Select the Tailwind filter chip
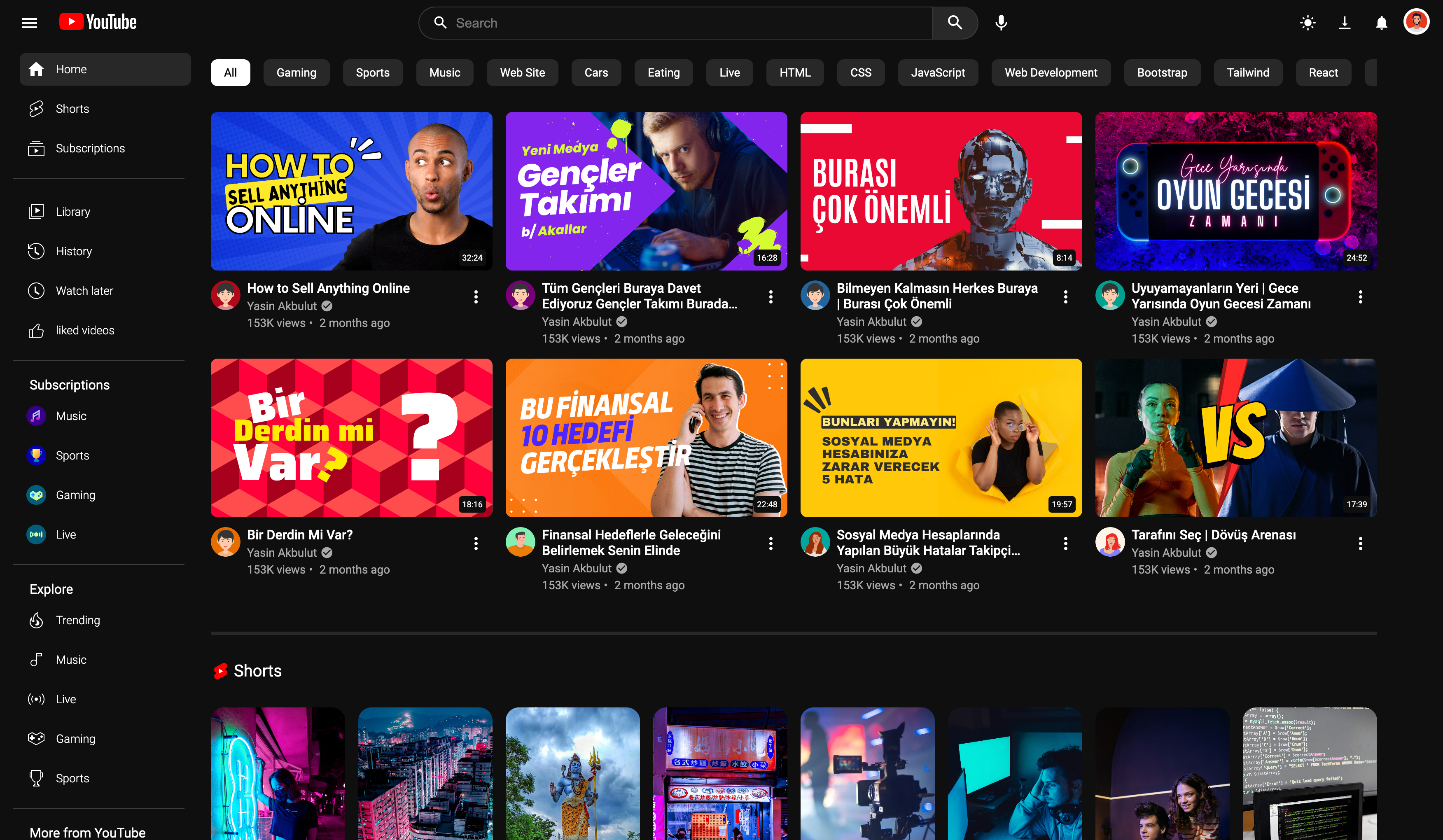Screen dimensions: 1443x840 1248,73
